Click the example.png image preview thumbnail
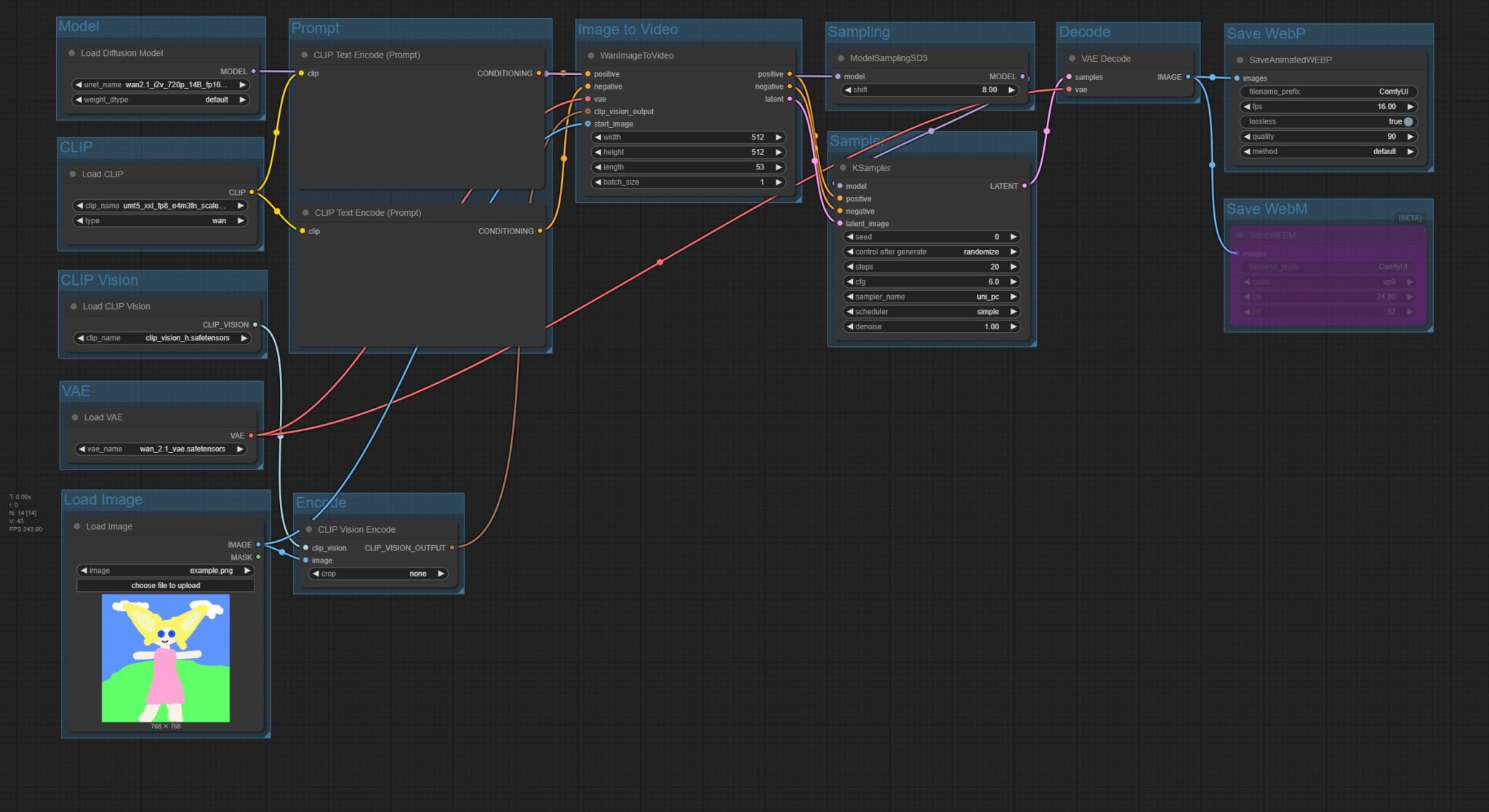Image resolution: width=1489 pixels, height=812 pixels. (x=166, y=658)
